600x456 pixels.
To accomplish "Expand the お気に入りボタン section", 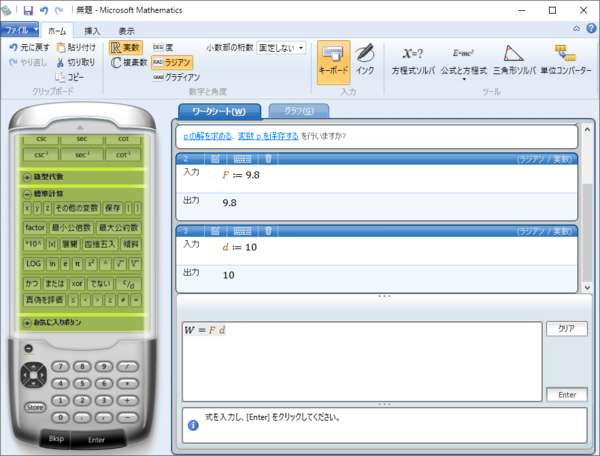I will pyautogui.click(x=27, y=323).
